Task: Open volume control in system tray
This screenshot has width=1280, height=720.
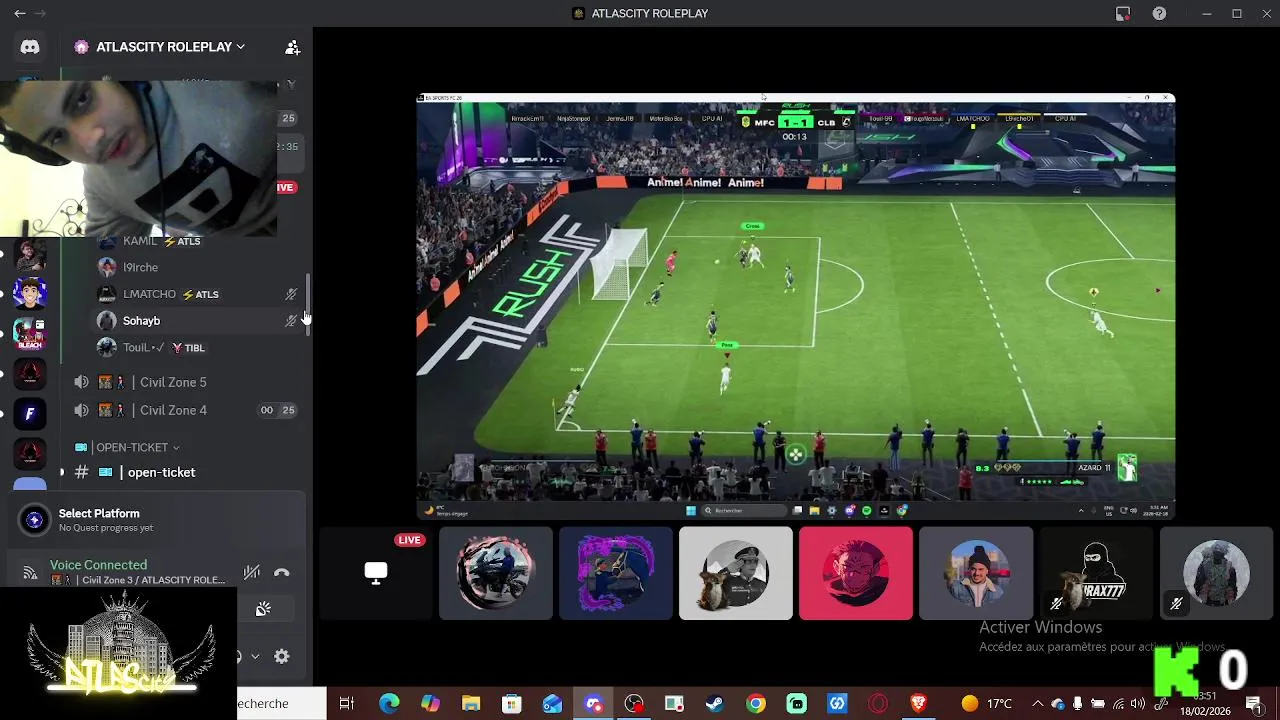Action: (x=1137, y=704)
